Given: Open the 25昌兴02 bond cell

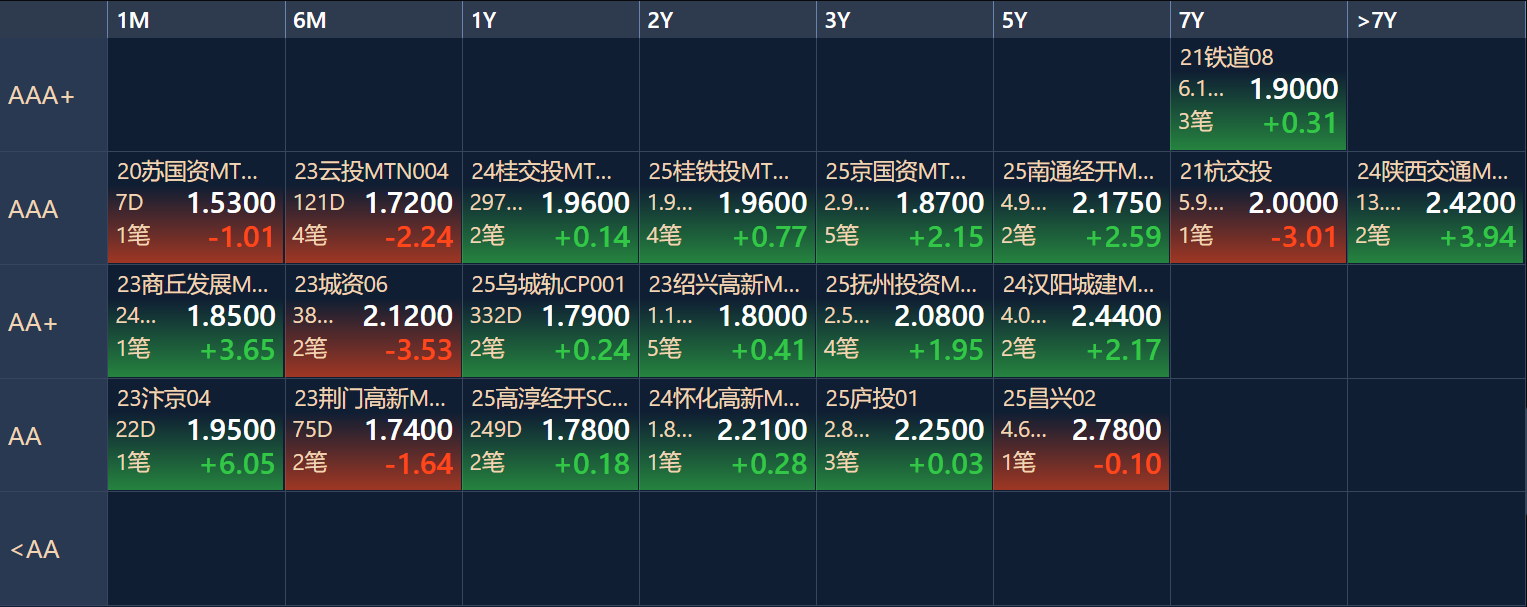Looking at the screenshot, I should click(1081, 434).
